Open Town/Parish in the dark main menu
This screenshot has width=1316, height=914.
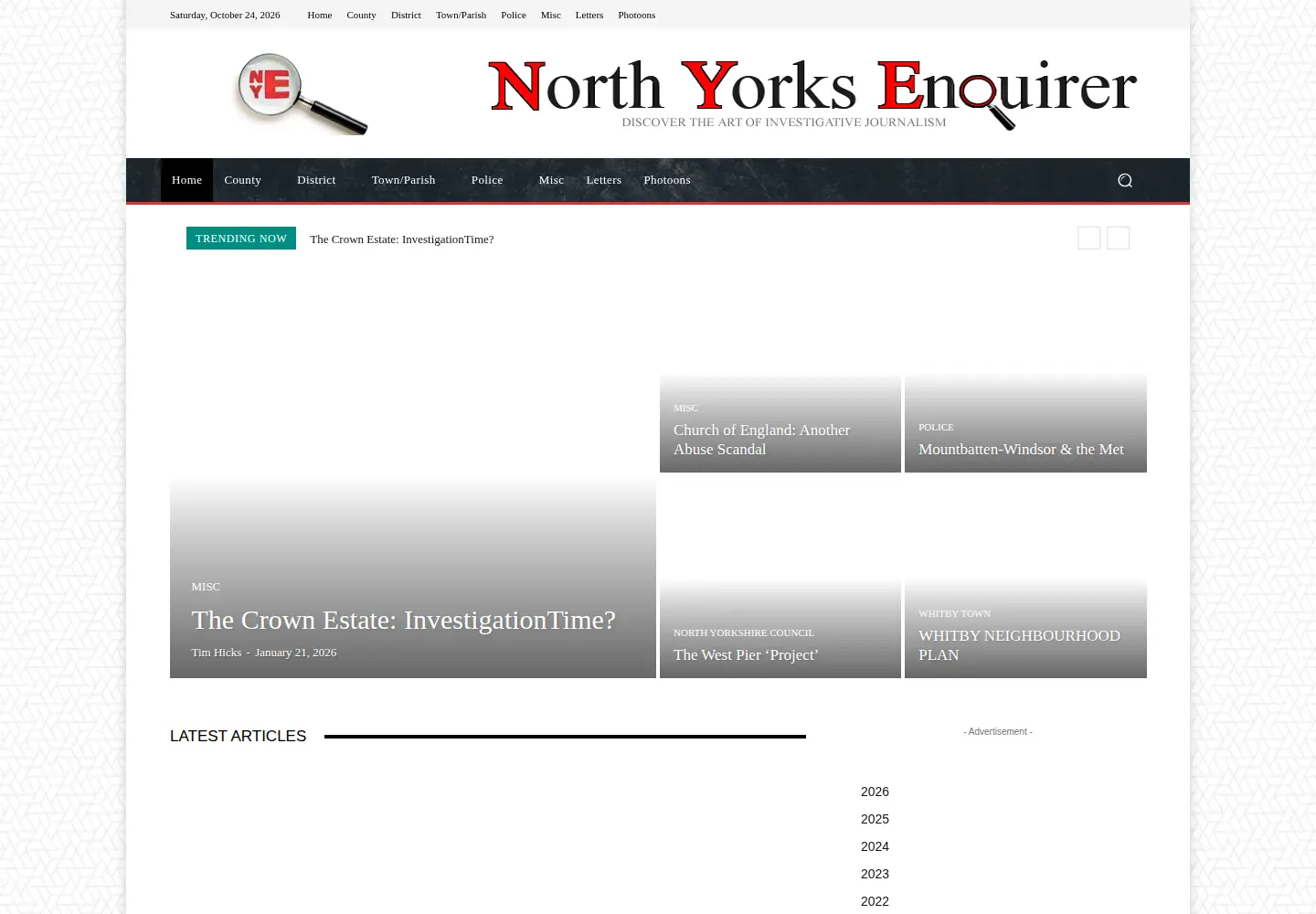(403, 180)
